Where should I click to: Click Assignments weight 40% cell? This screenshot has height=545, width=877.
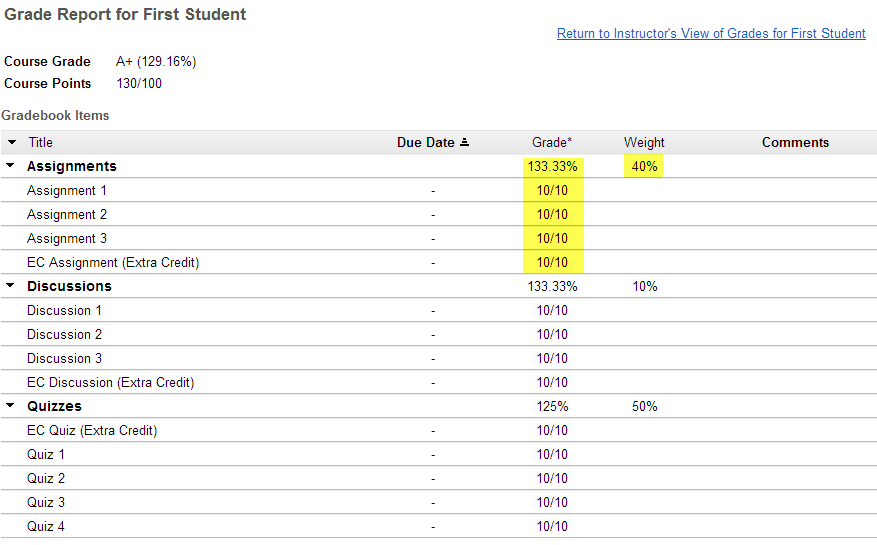644,166
